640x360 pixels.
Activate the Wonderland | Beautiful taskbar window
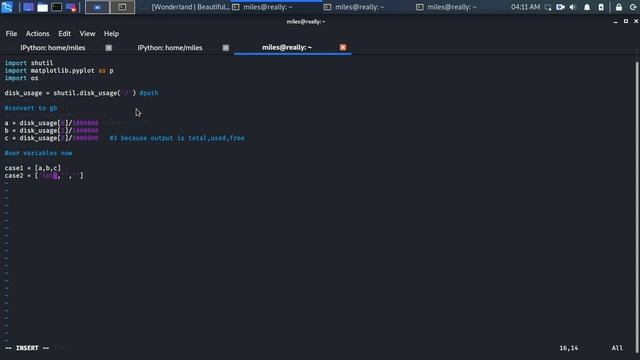186,7
